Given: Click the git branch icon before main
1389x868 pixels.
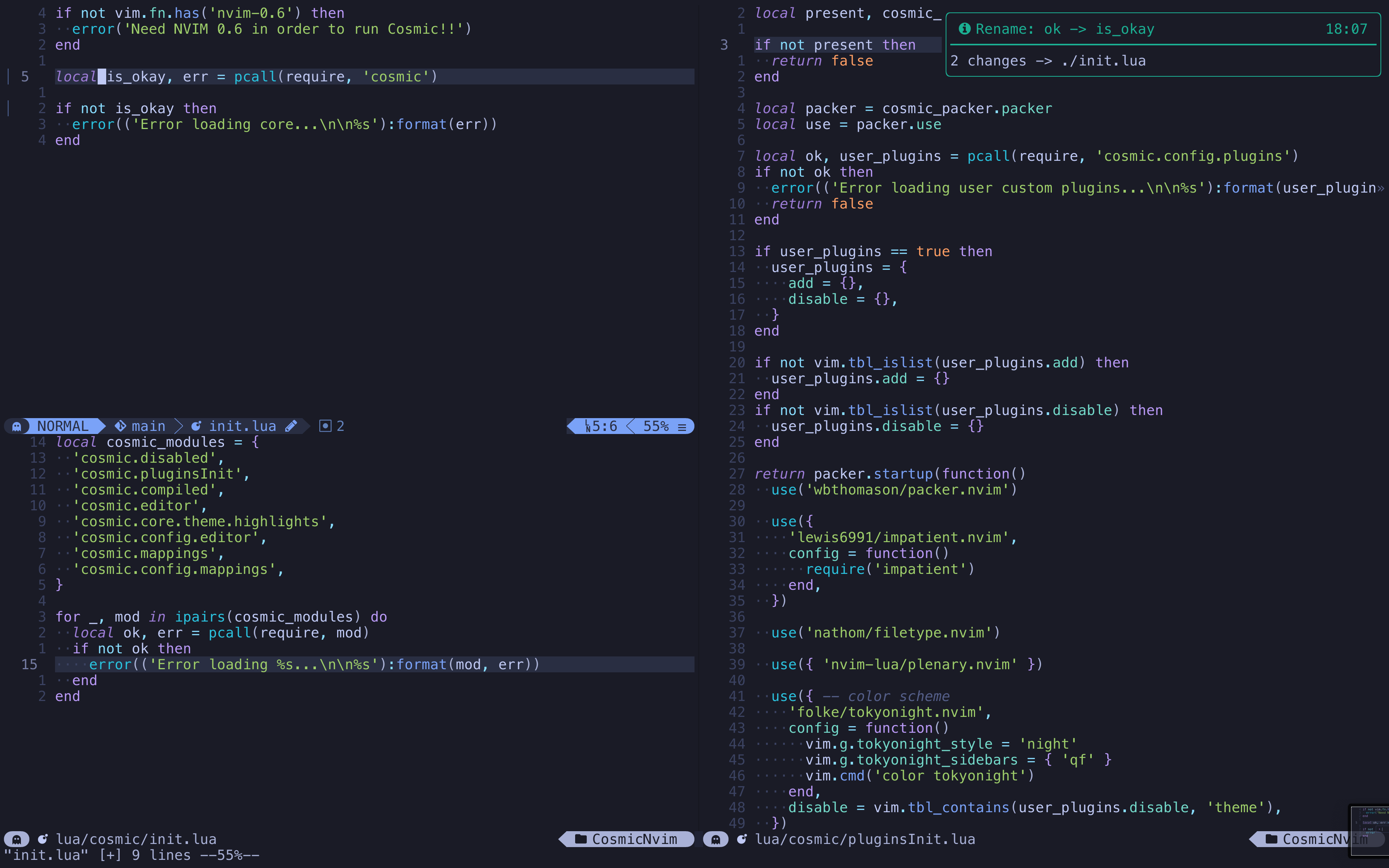Looking at the screenshot, I should (x=121, y=426).
